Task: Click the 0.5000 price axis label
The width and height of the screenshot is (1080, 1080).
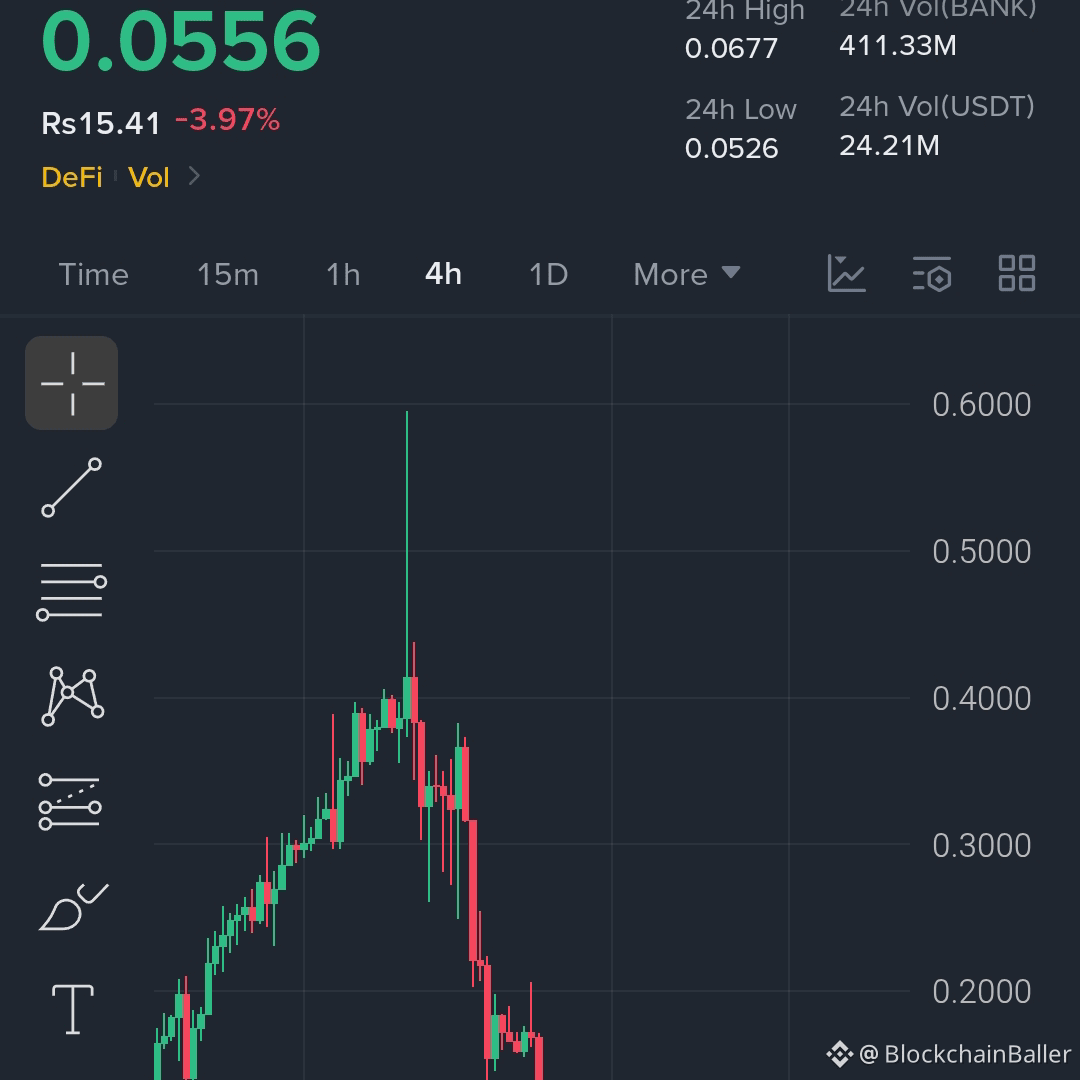Action: [x=982, y=552]
